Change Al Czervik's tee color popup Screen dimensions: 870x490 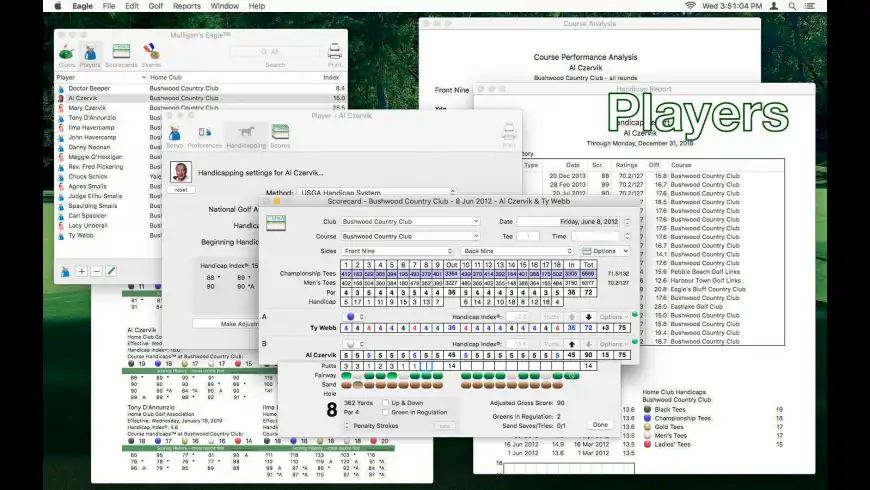coord(355,344)
